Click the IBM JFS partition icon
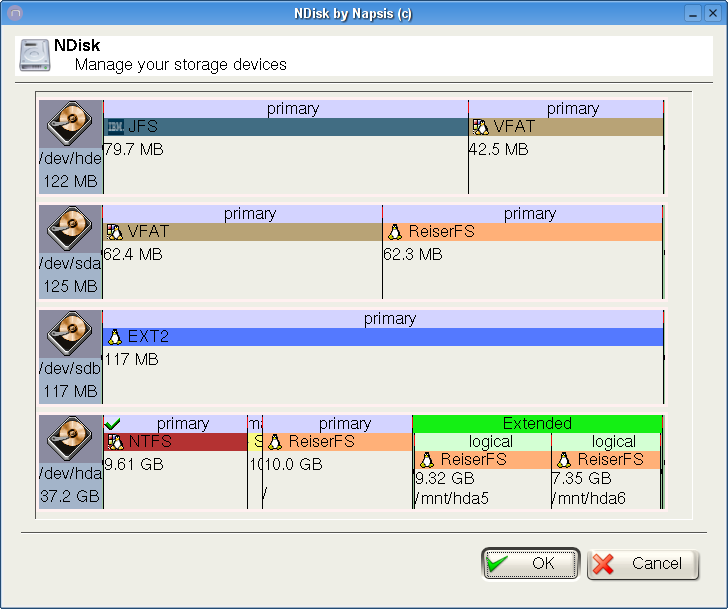The height and width of the screenshot is (609, 728). point(115,127)
